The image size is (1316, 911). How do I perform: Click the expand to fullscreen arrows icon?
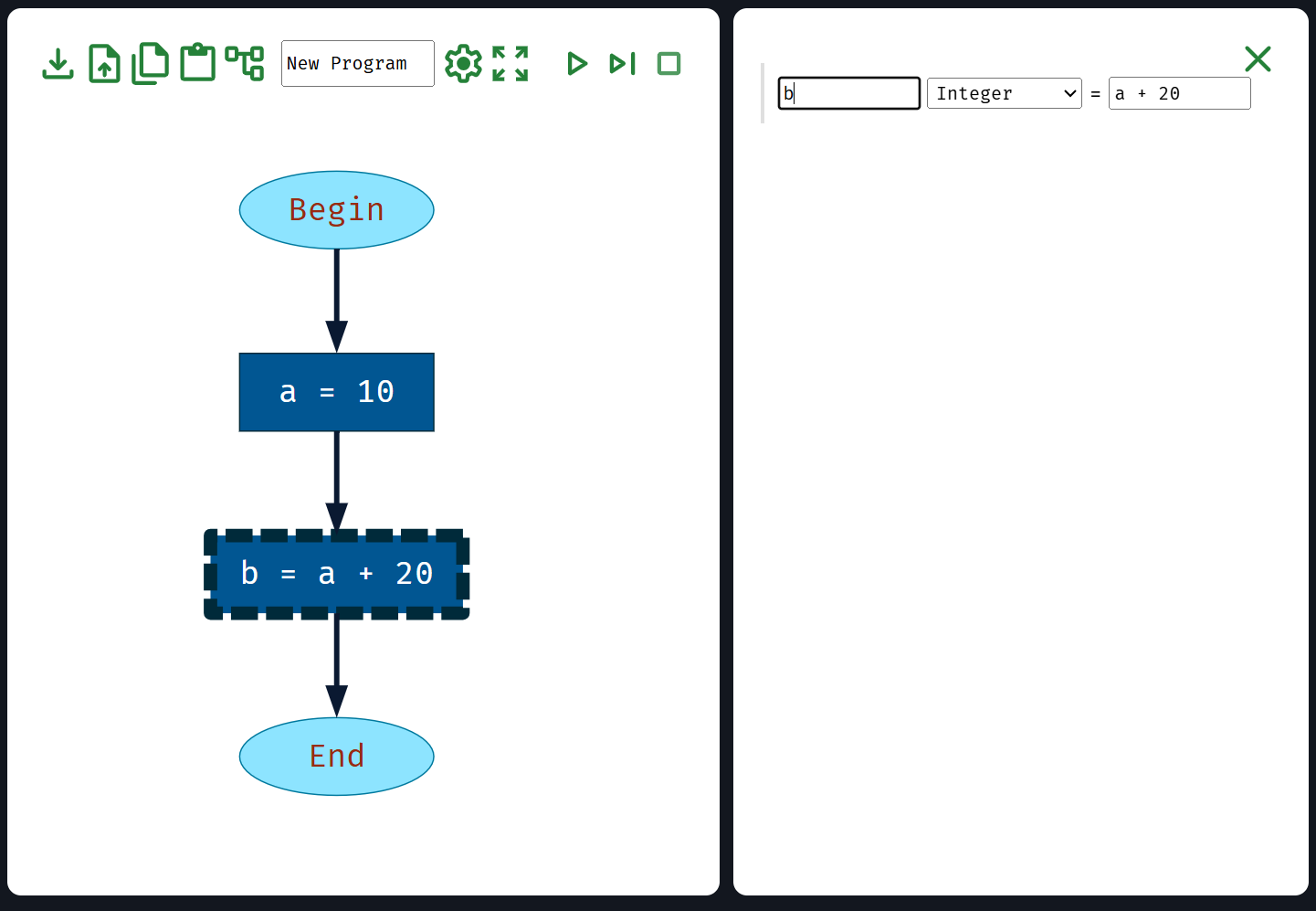point(511,64)
